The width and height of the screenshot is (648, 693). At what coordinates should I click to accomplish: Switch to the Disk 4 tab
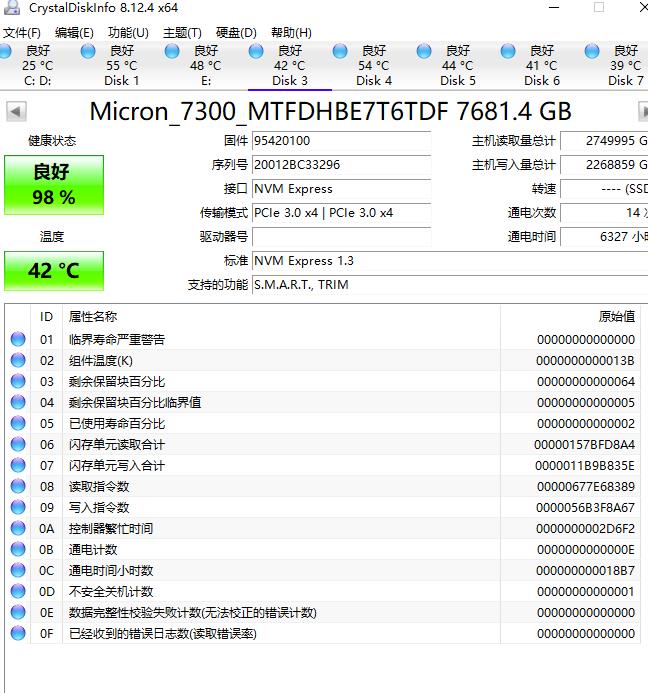[x=374, y=65]
